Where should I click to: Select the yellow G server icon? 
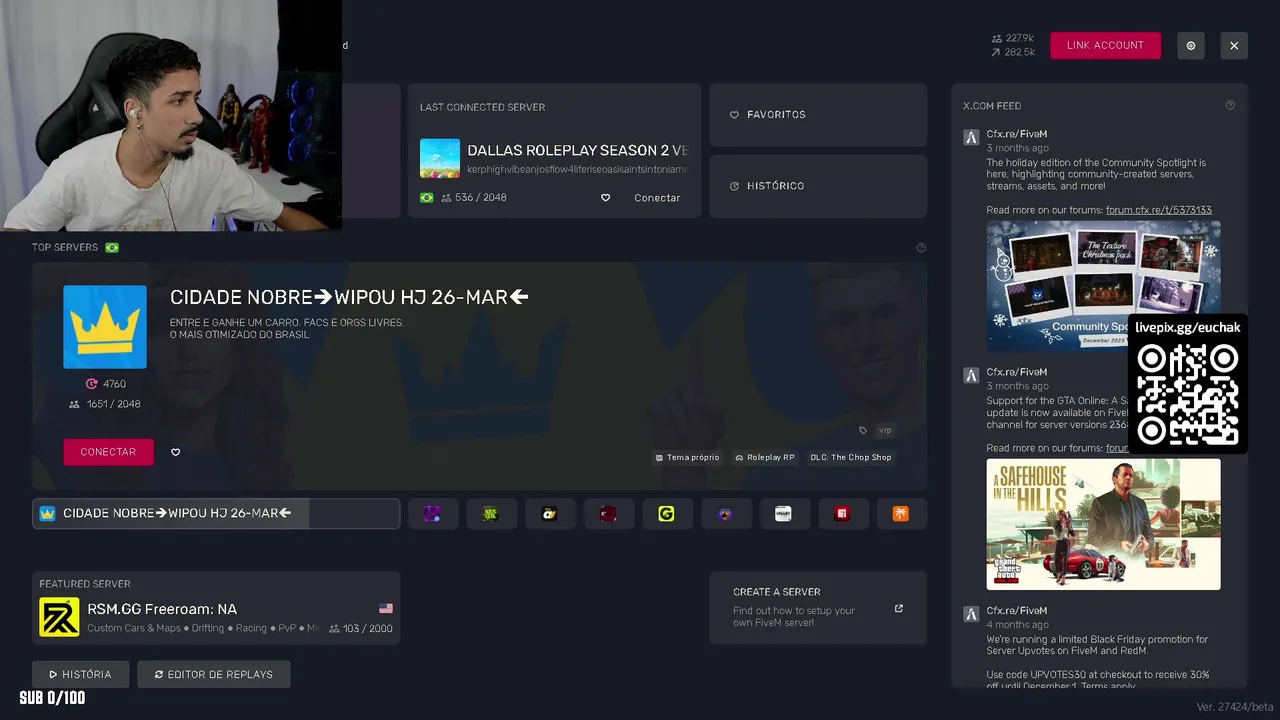pyautogui.click(x=667, y=513)
